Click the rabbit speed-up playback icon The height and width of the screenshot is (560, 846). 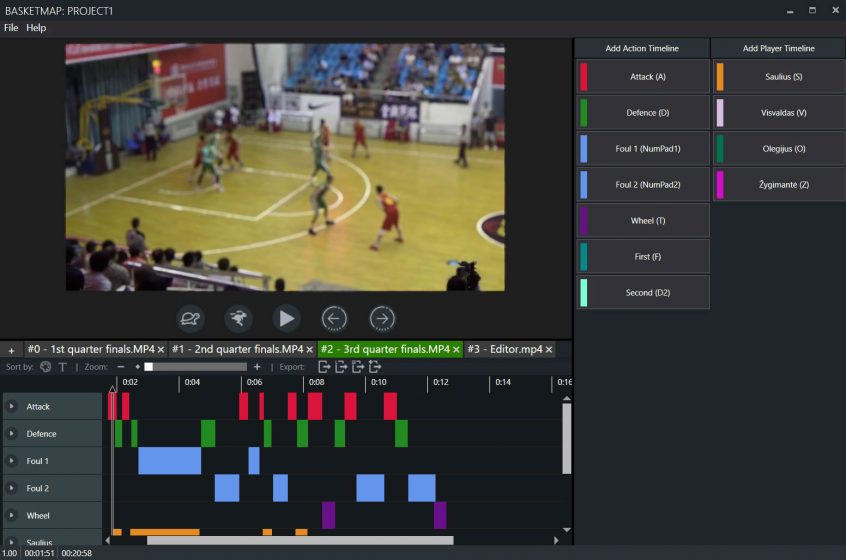(x=239, y=319)
